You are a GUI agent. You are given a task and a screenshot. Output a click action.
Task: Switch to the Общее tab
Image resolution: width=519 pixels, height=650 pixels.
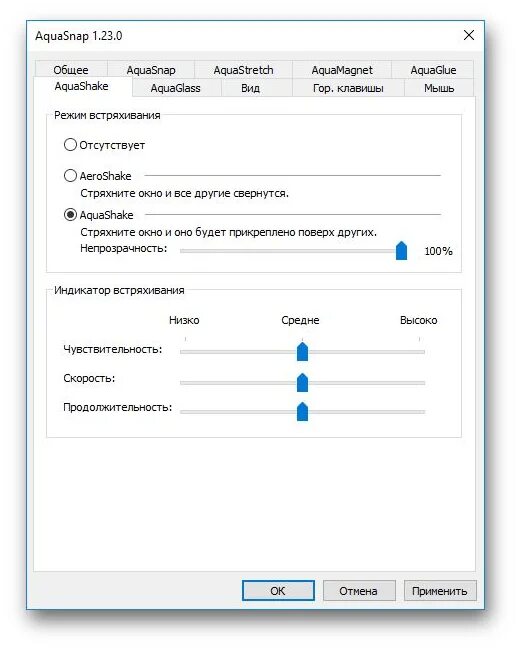(x=71, y=70)
